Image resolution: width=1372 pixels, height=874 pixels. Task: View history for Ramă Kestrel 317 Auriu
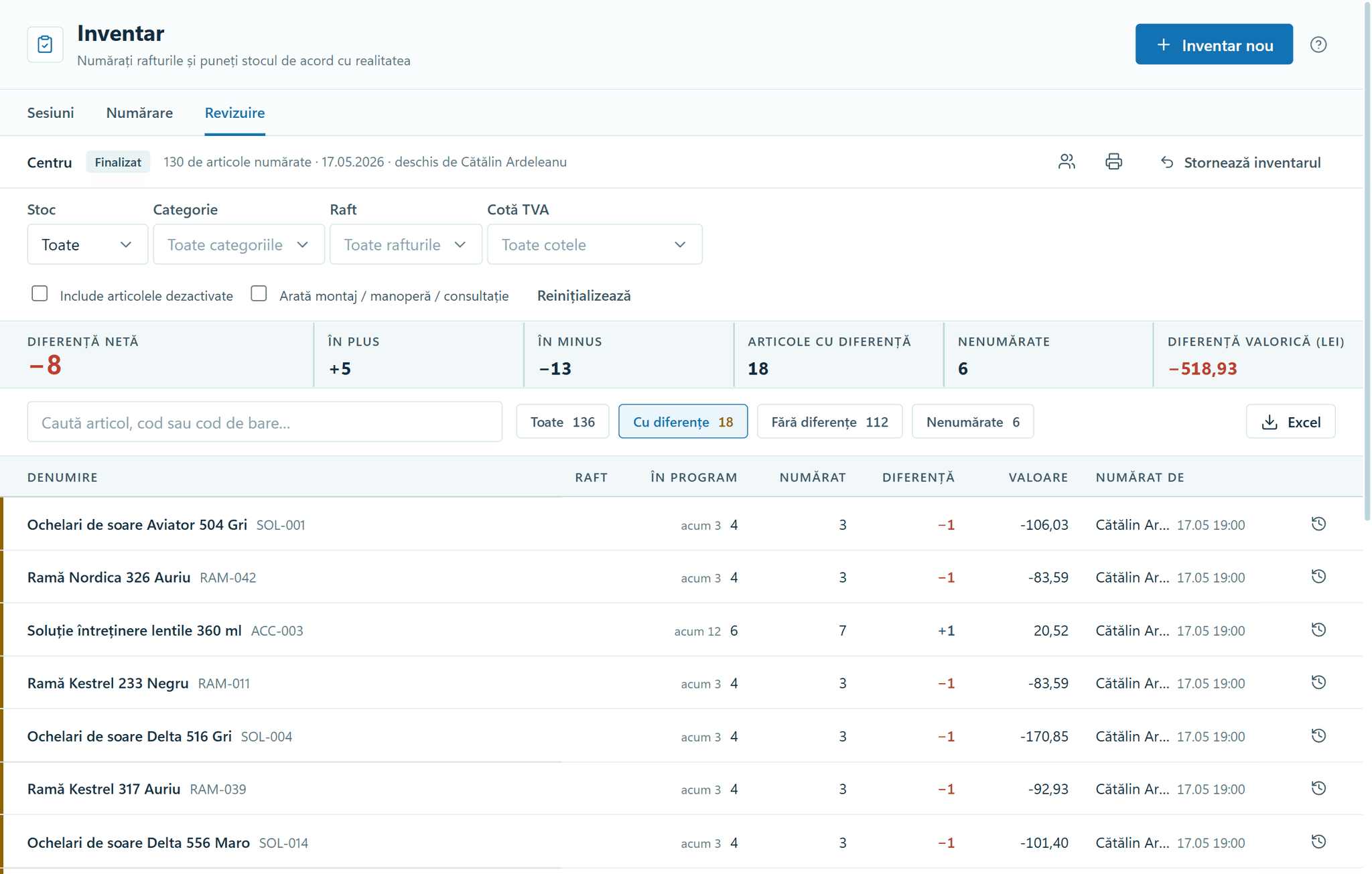[1318, 788]
